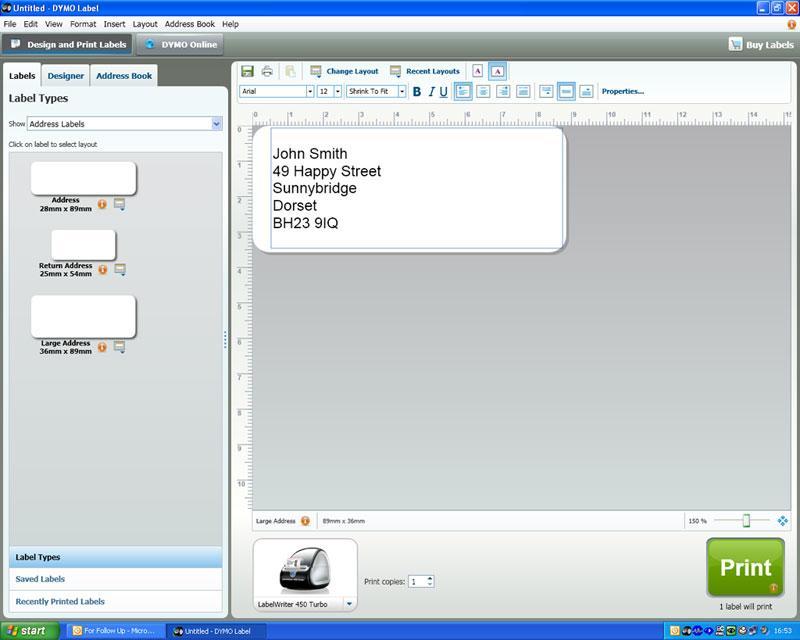Click the Buy Labels cart icon
This screenshot has width=800, height=640.
(735, 44)
